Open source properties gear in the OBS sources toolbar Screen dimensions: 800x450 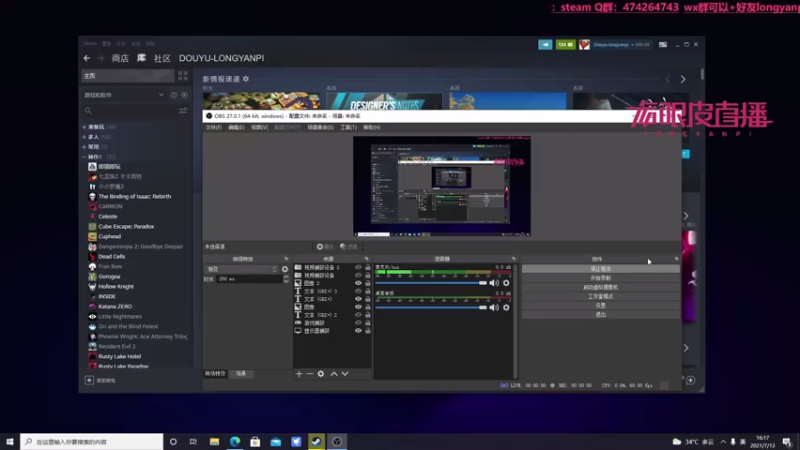320,374
